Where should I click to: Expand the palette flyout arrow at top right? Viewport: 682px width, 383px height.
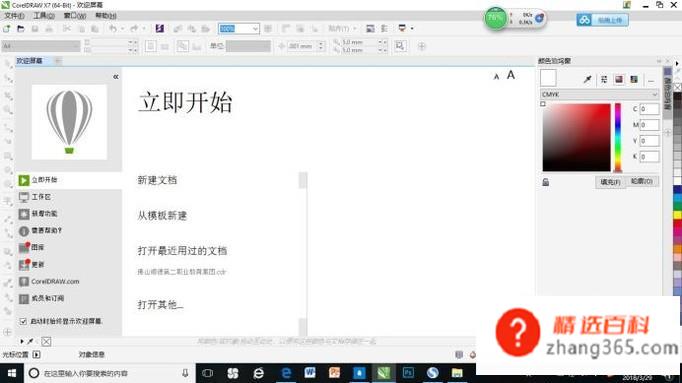point(677,63)
